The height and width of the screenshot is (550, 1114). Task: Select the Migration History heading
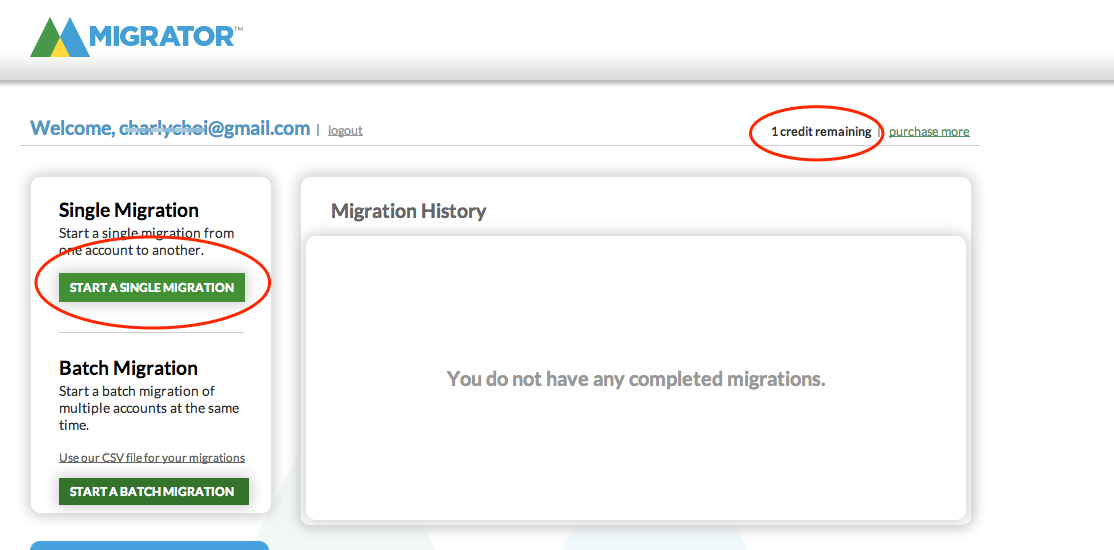409,211
